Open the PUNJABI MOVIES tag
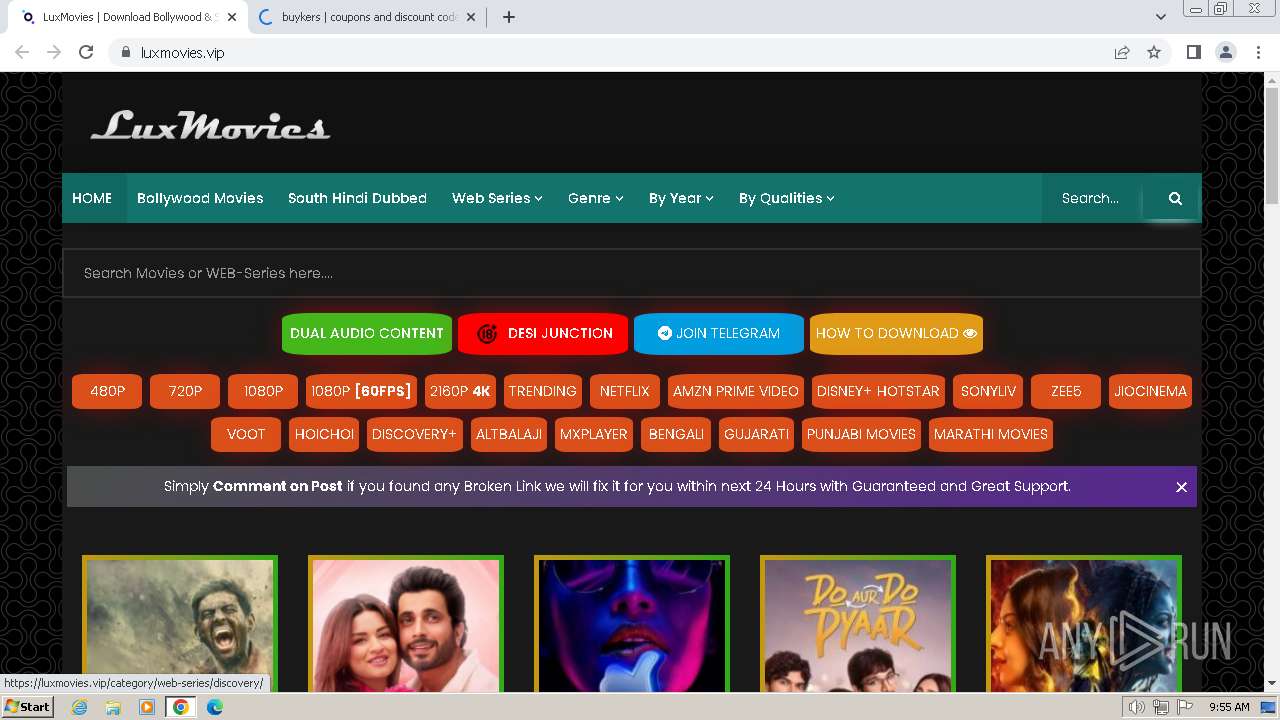 pyautogui.click(x=862, y=434)
